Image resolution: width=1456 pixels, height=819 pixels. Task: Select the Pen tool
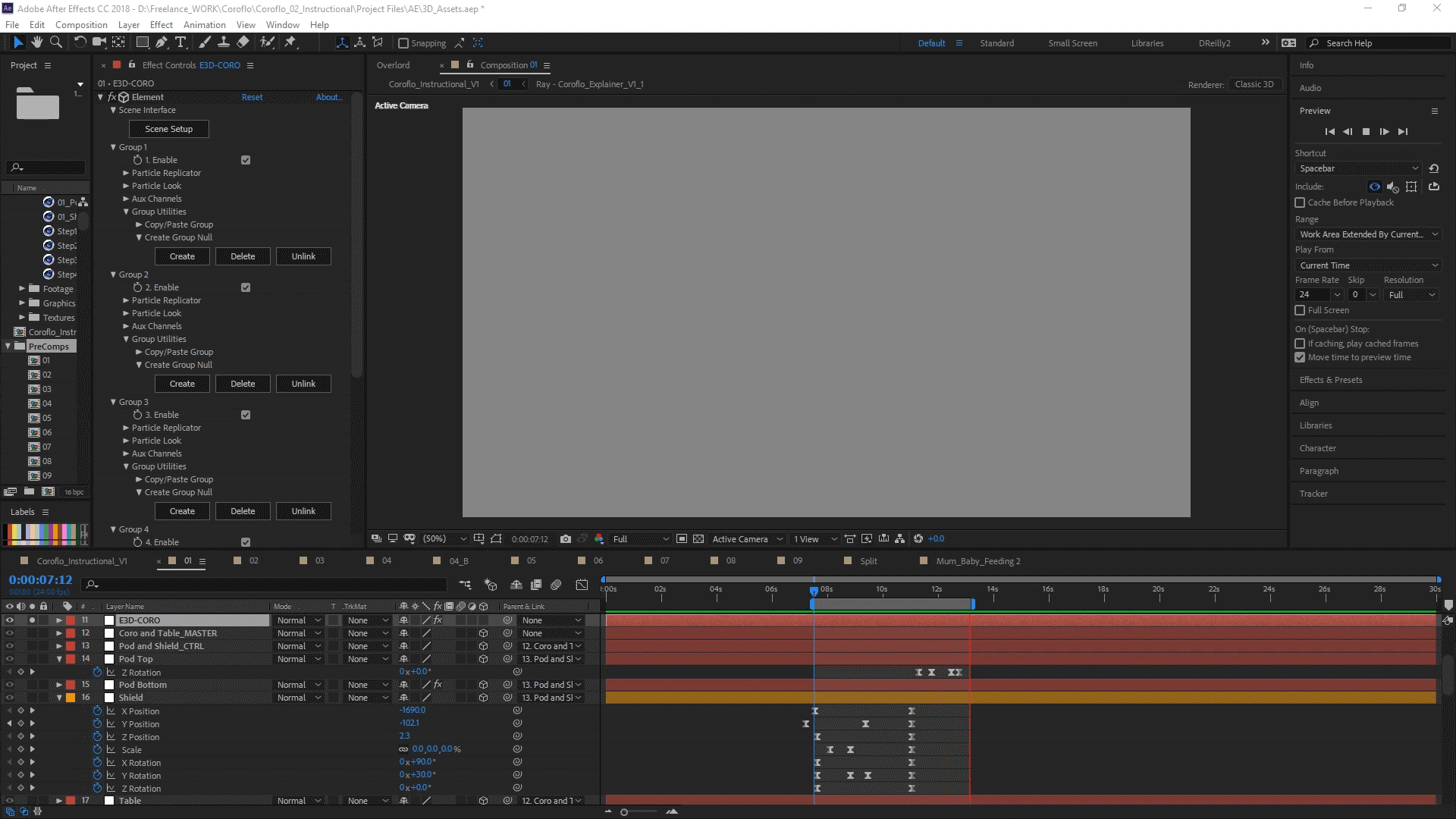[162, 42]
